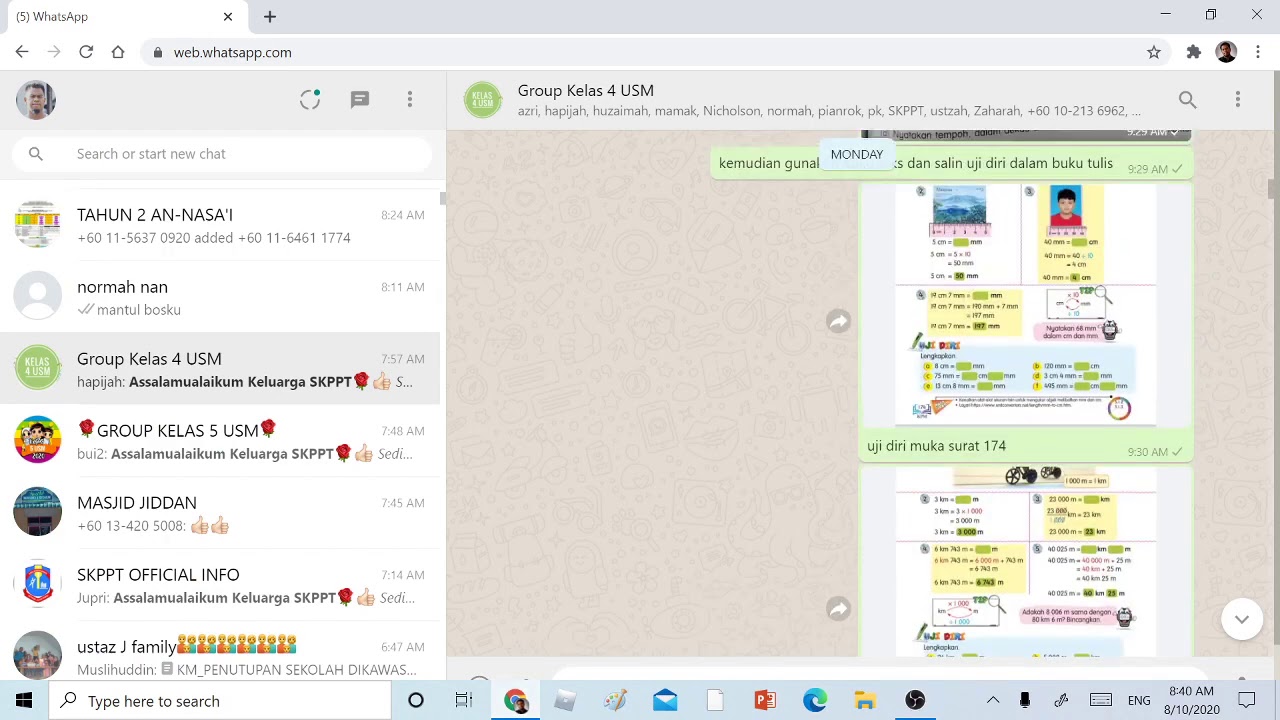This screenshot has width=1280, height=720.
Task: Click 'uji diri muka surat 174' message
Action: pyautogui.click(x=936, y=446)
